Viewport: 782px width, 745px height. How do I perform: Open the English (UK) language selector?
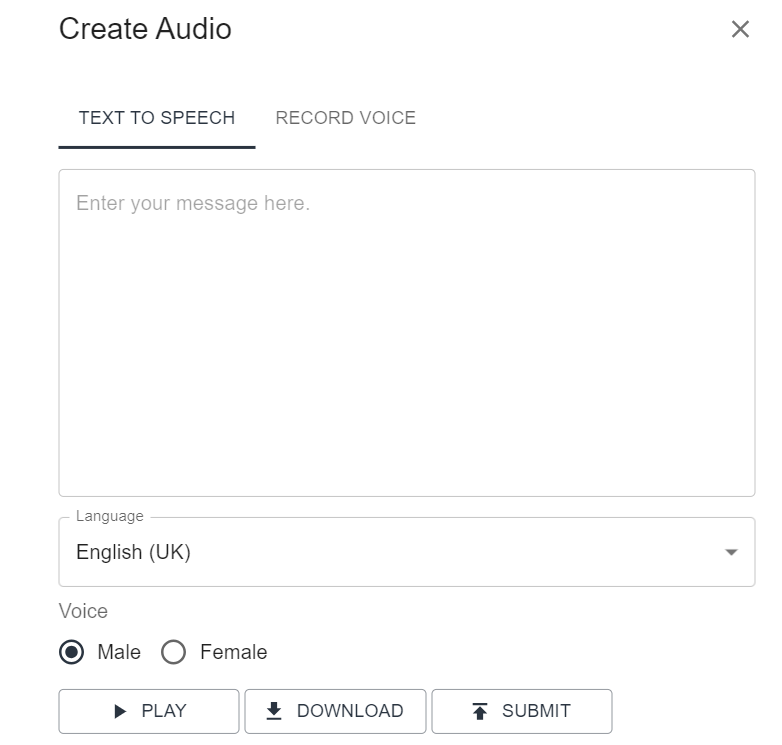pos(400,552)
